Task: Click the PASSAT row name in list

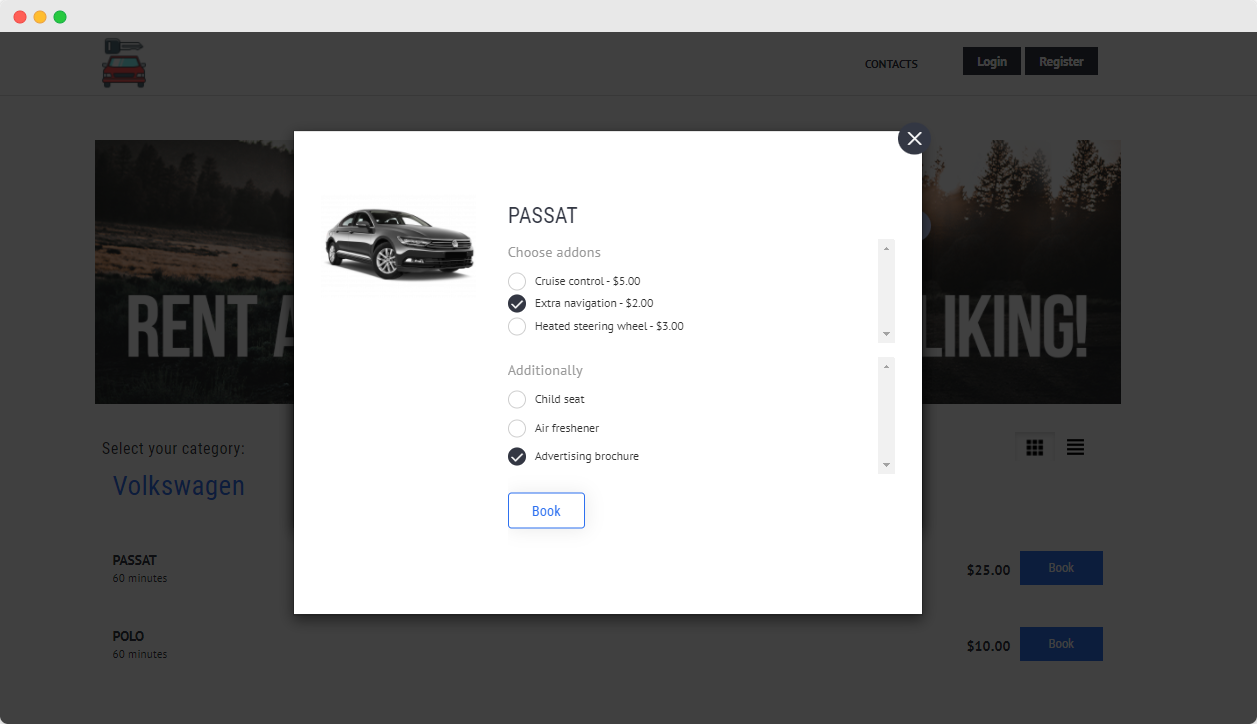Action: pyautogui.click(x=135, y=560)
